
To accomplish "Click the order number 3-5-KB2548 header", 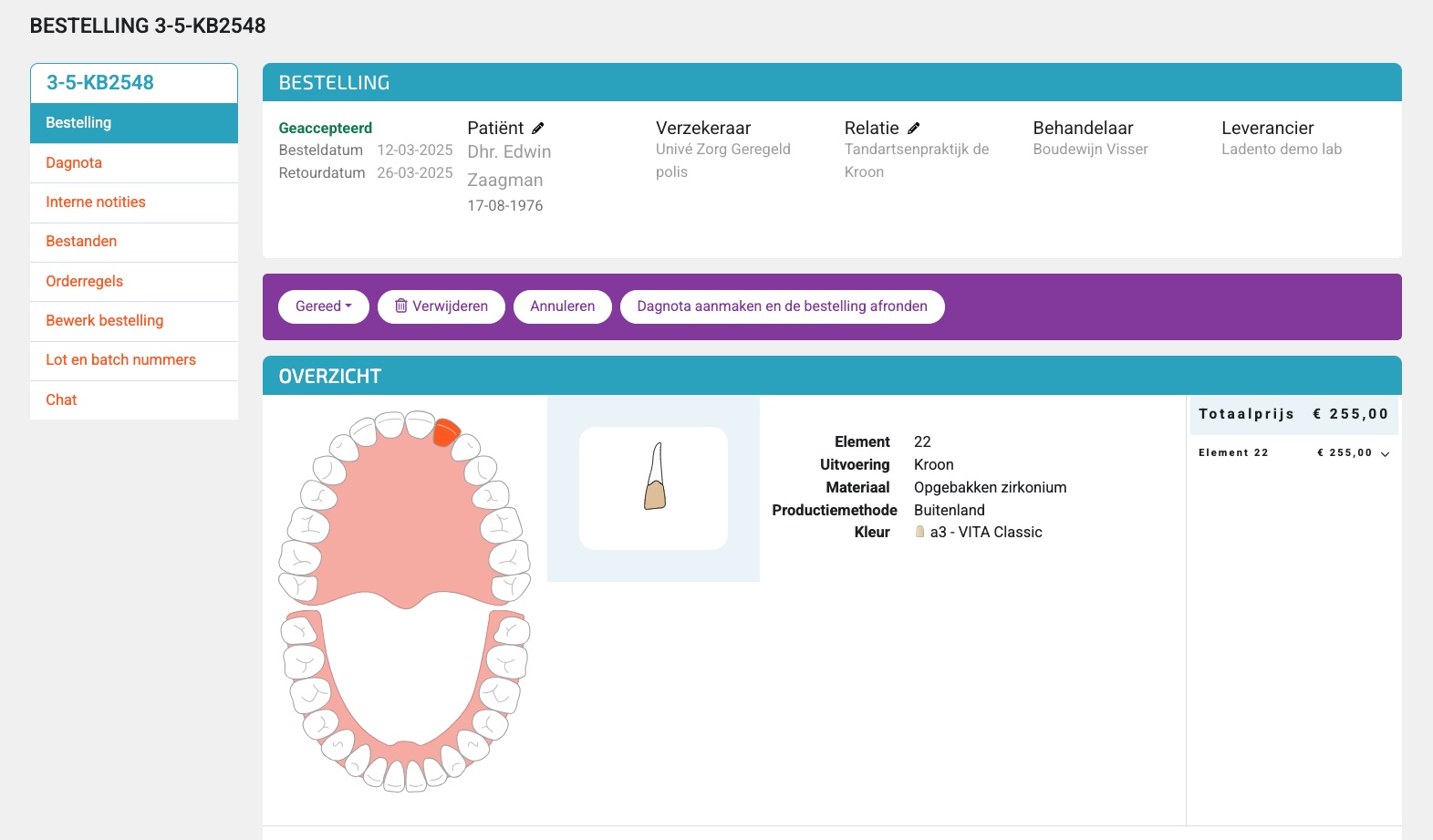I will point(100,83).
